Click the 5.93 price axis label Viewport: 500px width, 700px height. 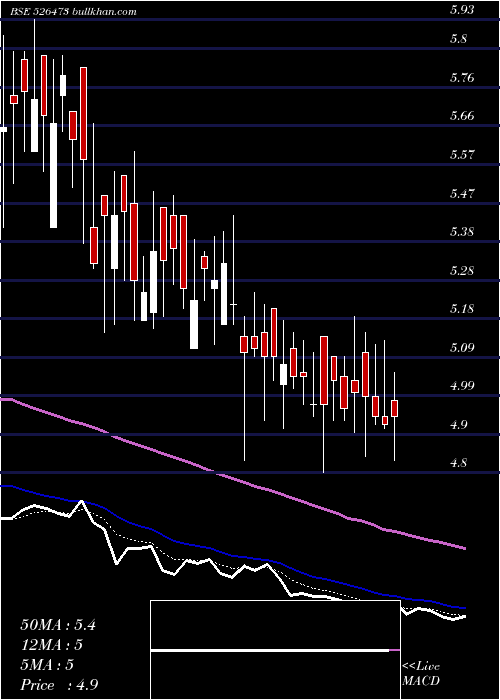[461, 10]
